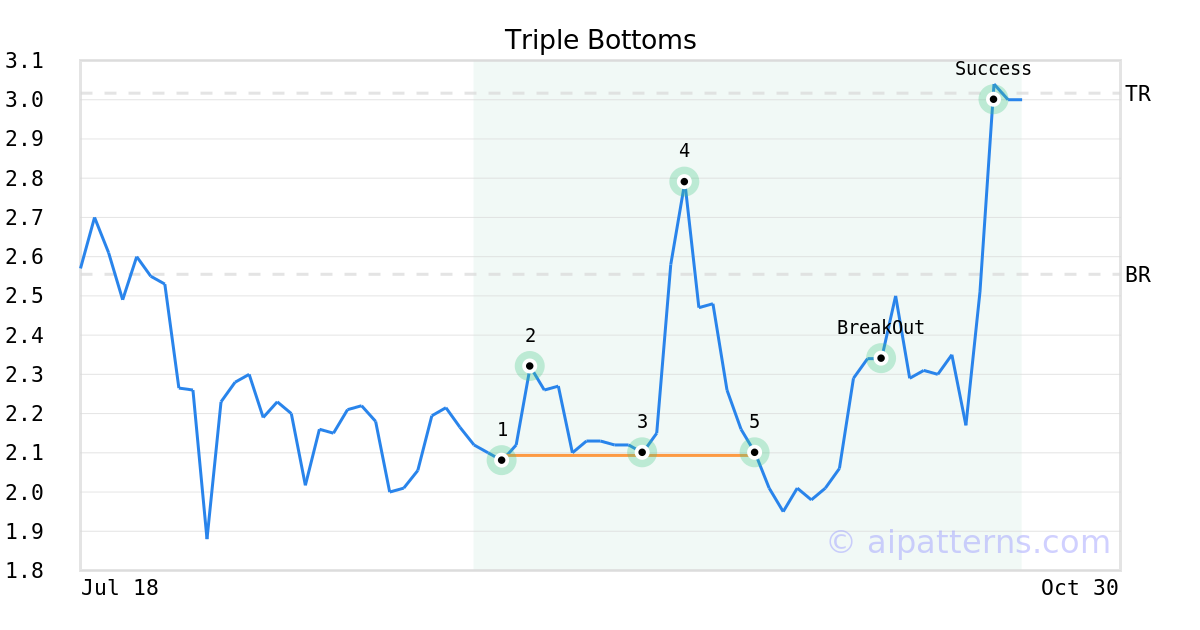
Task: Click the 3.1 y-axis value
Action: coord(24,61)
